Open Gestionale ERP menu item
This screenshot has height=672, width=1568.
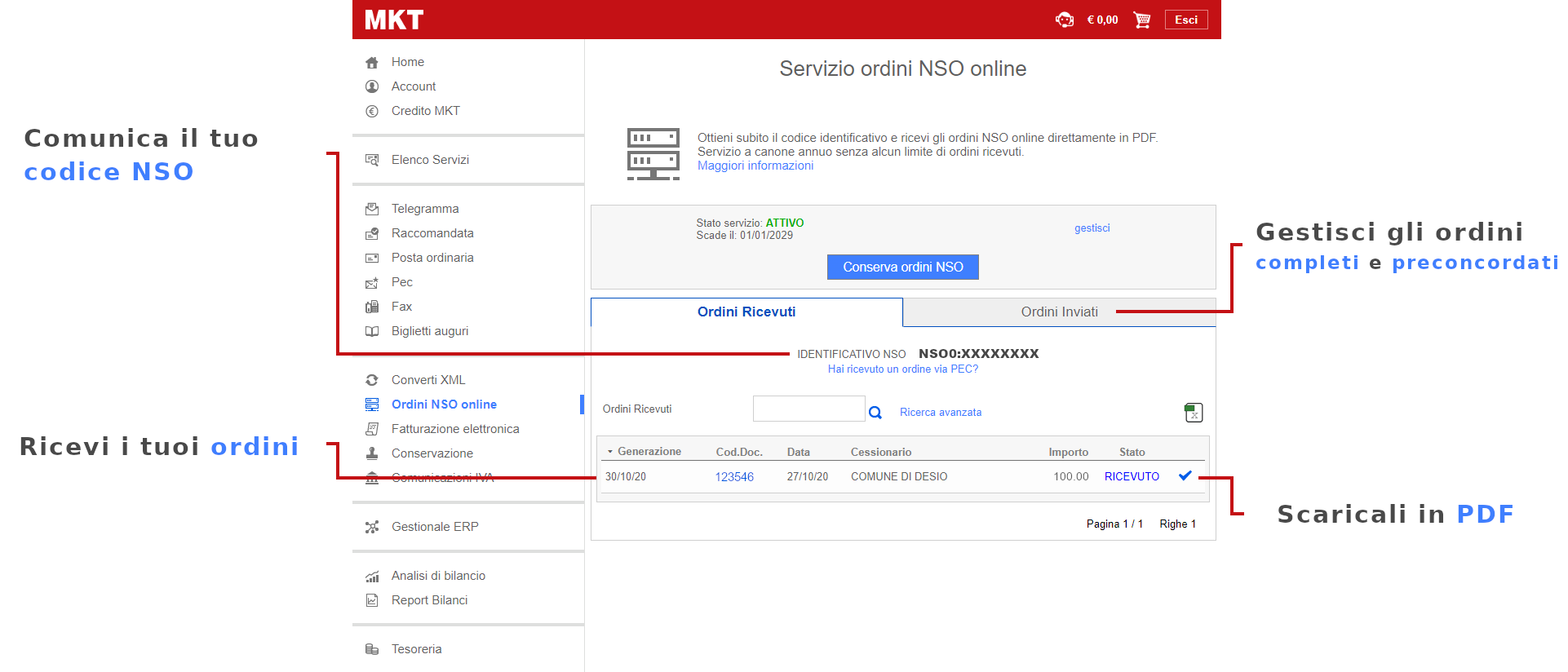[435, 527]
